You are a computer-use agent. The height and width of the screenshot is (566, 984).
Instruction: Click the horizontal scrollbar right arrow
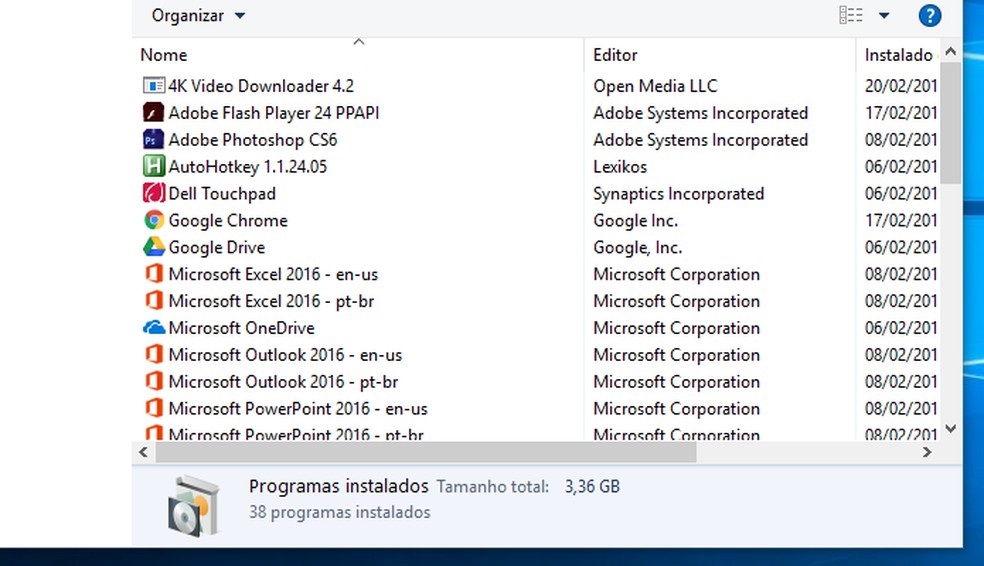(x=927, y=453)
